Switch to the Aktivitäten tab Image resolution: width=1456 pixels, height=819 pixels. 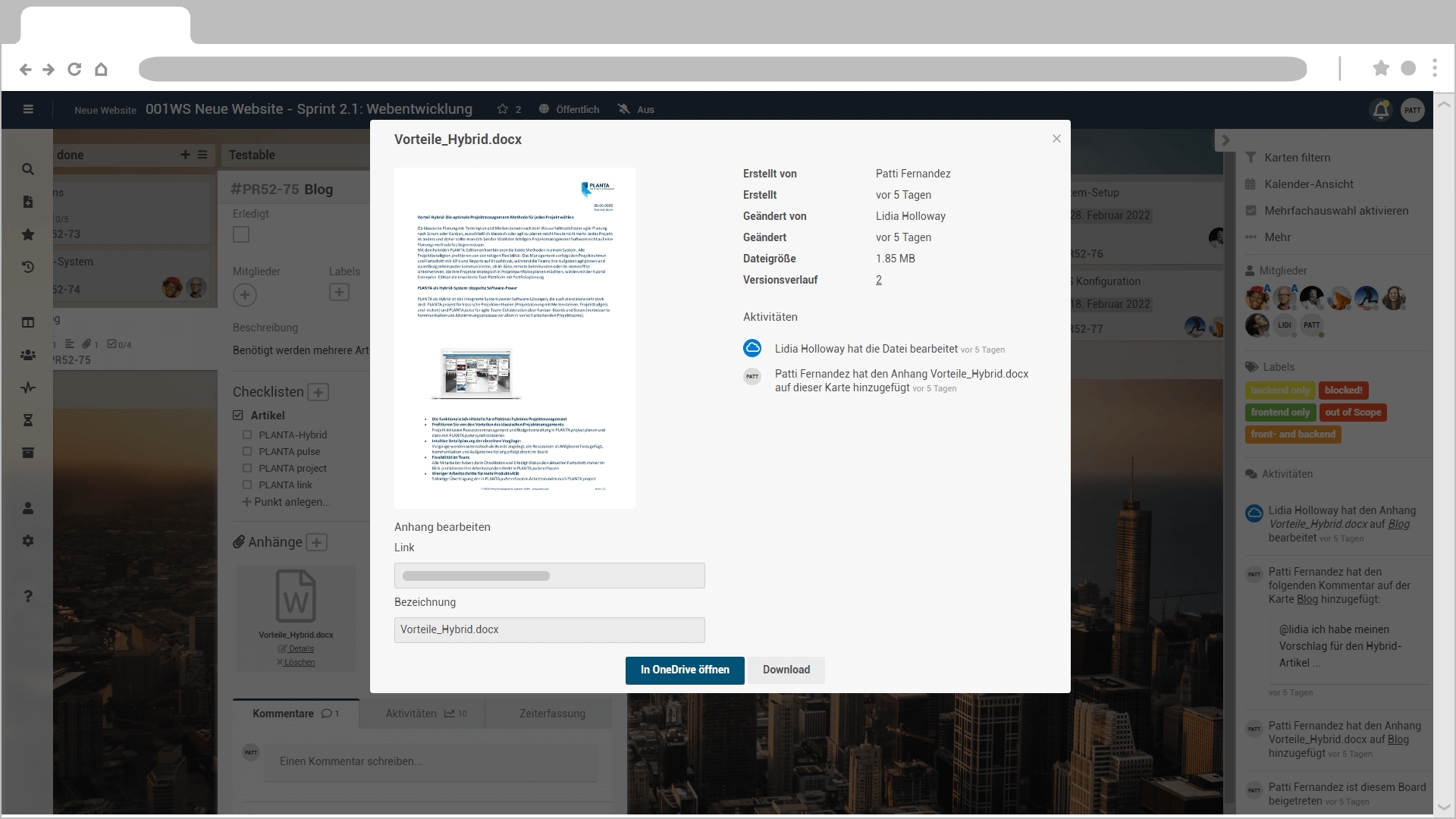pos(422,714)
